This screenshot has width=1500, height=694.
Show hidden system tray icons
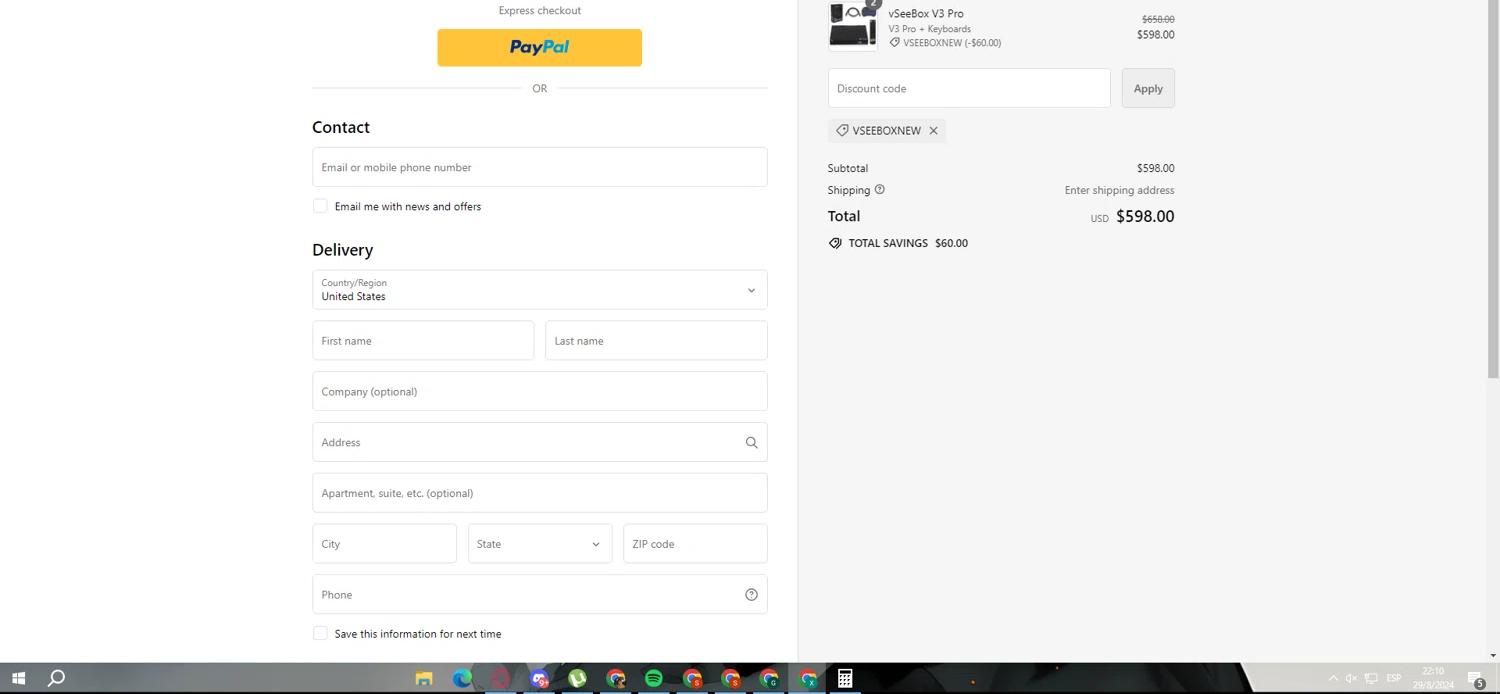[1332, 678]
